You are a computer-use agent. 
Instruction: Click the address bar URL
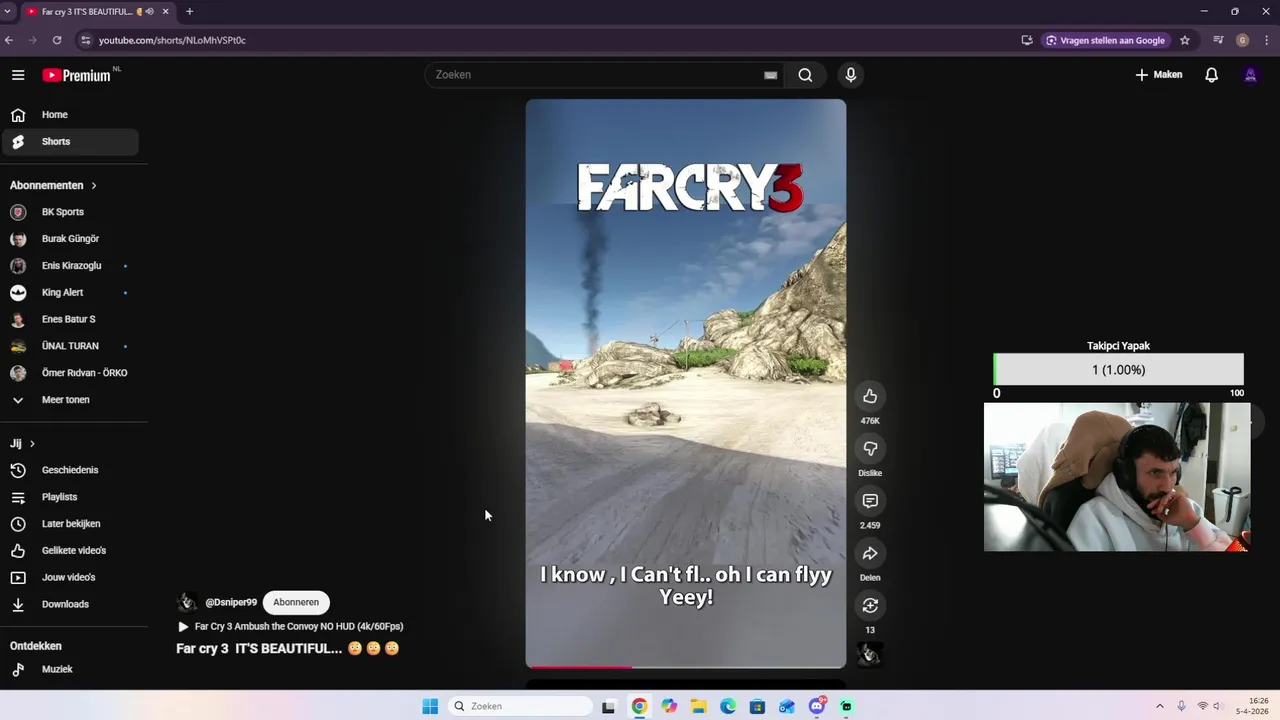coord(172,40)
